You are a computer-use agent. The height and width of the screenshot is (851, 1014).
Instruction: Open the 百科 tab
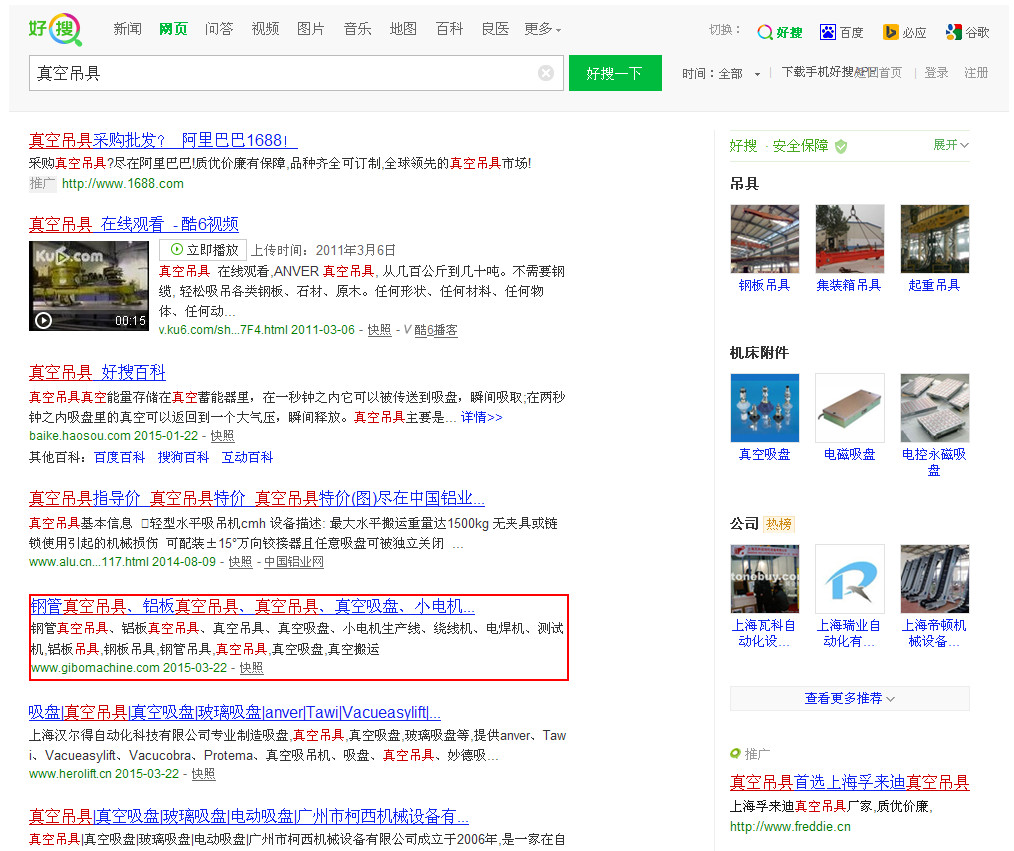(x=449, y=29)
